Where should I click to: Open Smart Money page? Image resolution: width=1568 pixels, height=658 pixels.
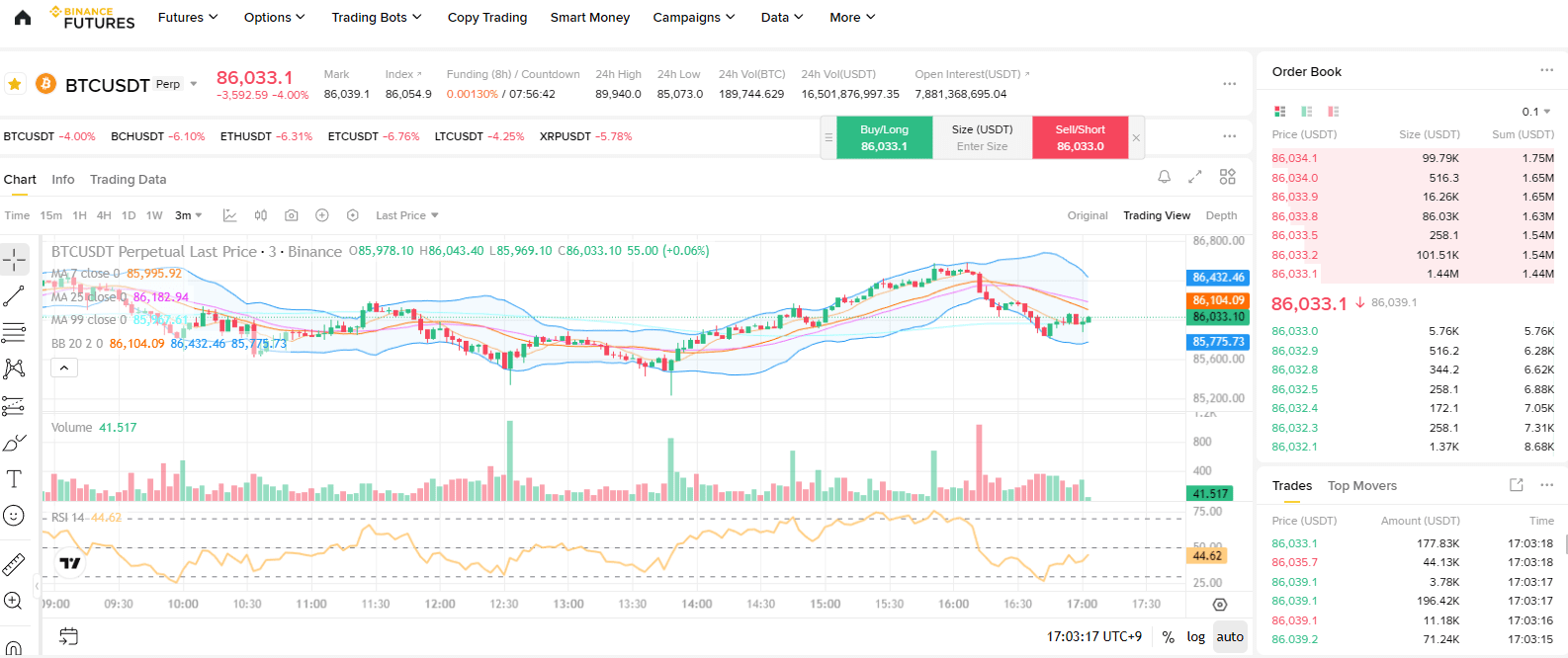(x=590, y=17)
